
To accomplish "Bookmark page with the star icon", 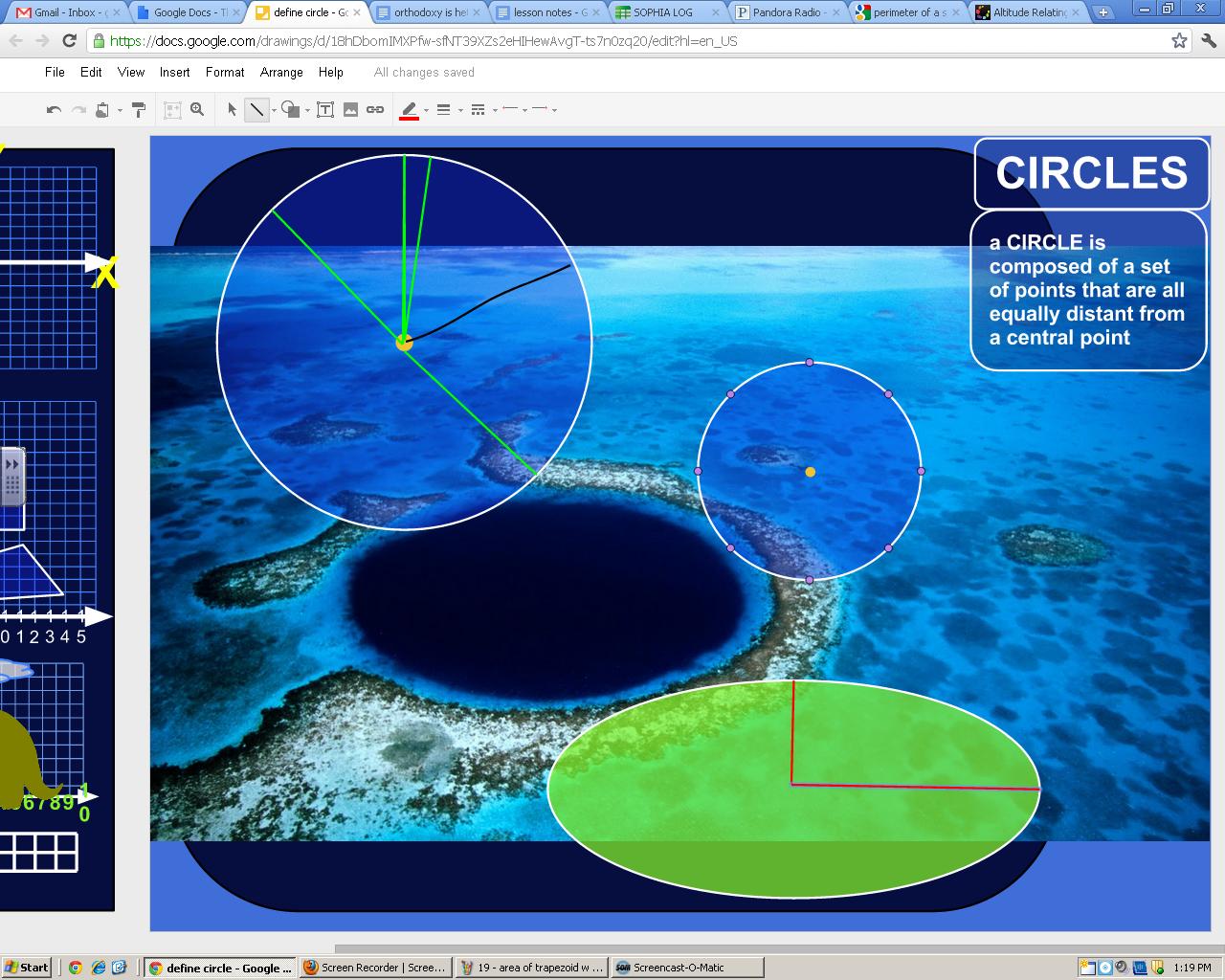I will click(1179, 41).
